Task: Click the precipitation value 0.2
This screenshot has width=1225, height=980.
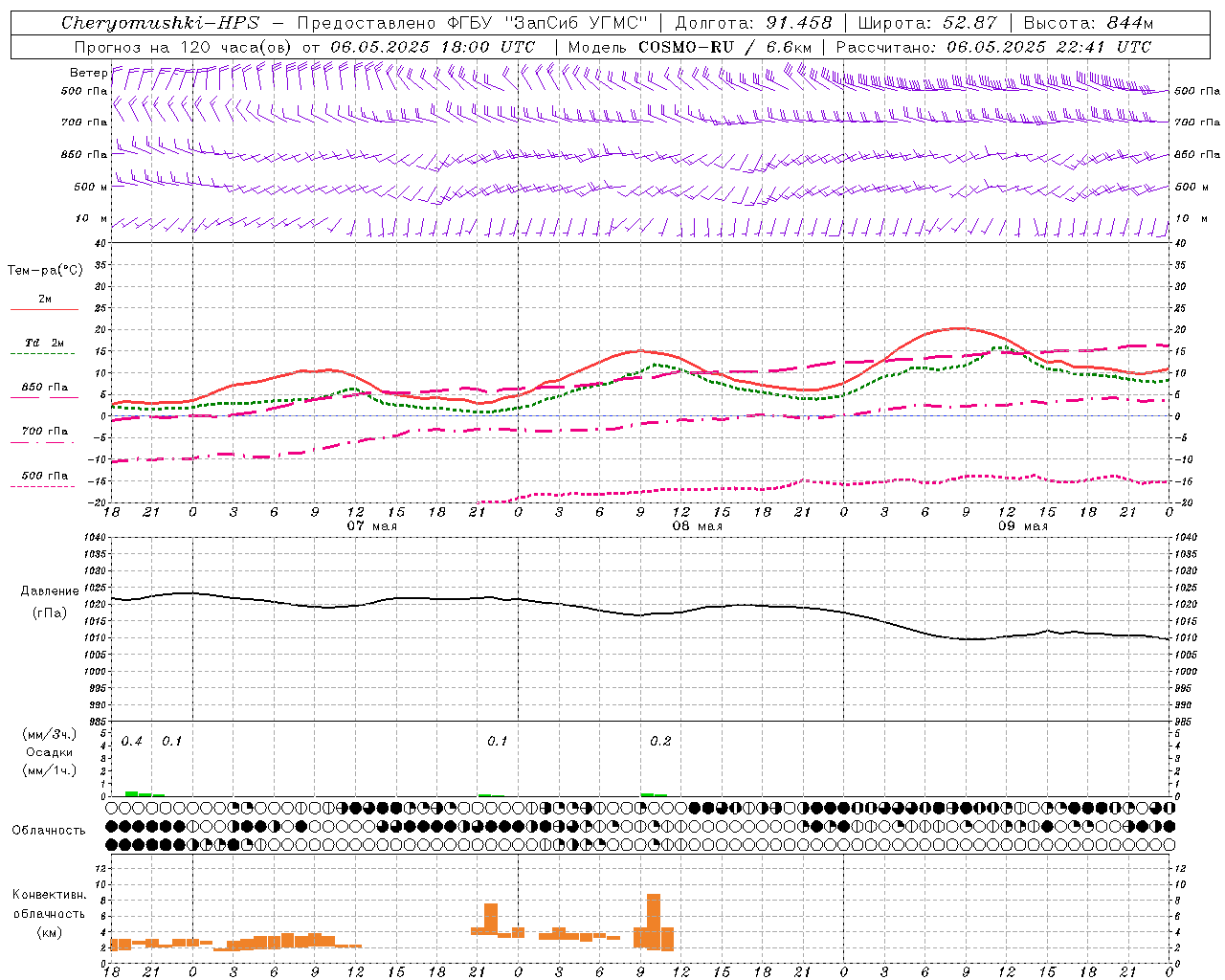Action: pos(660,742)
